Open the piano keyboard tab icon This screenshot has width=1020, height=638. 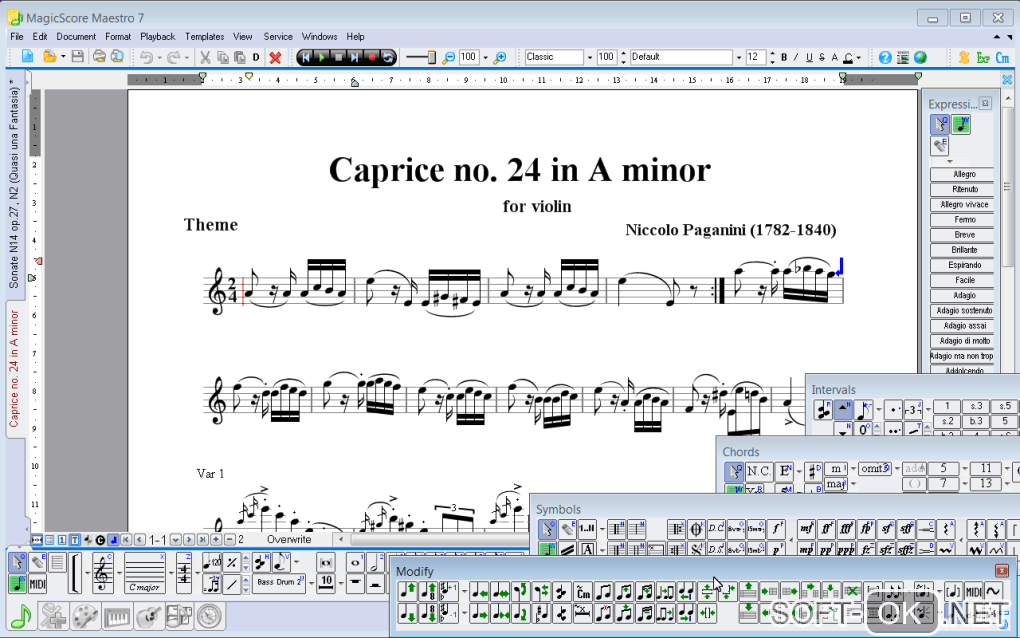pos(116,616)
